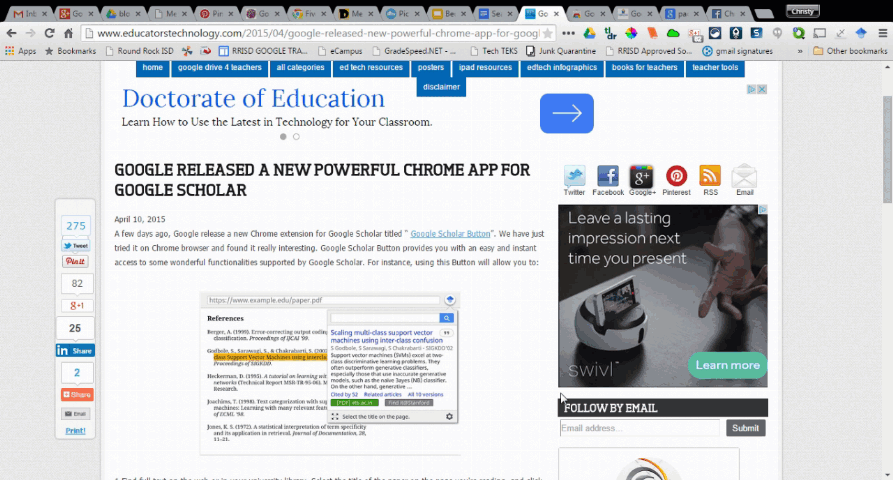Open the blue S extension icon
Image resolution: width=893 pixels, height=480 pixels.
click(756, 33)
